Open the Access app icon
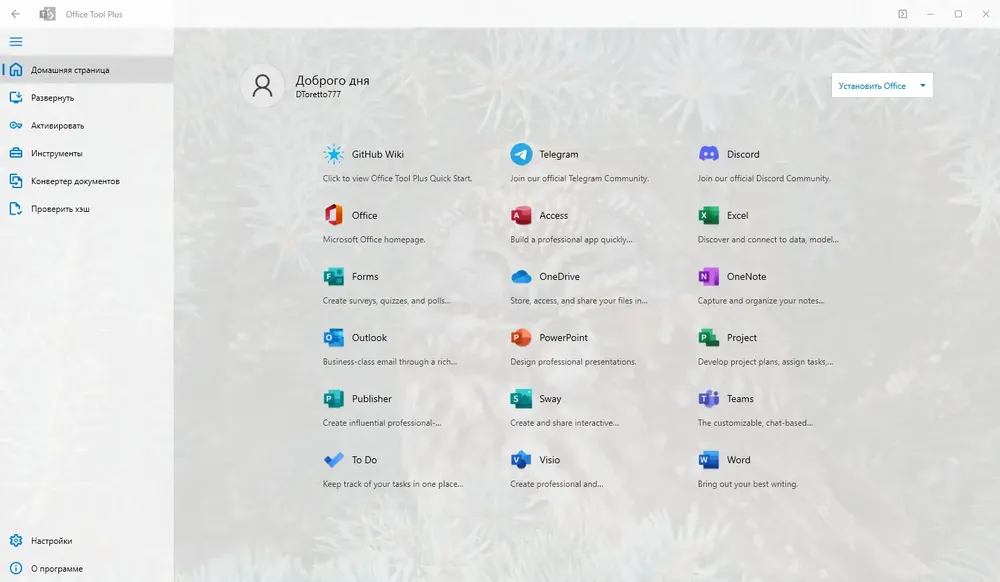Image resolution: width=1000 pixels, height=582 pixels. pos(521,215)
